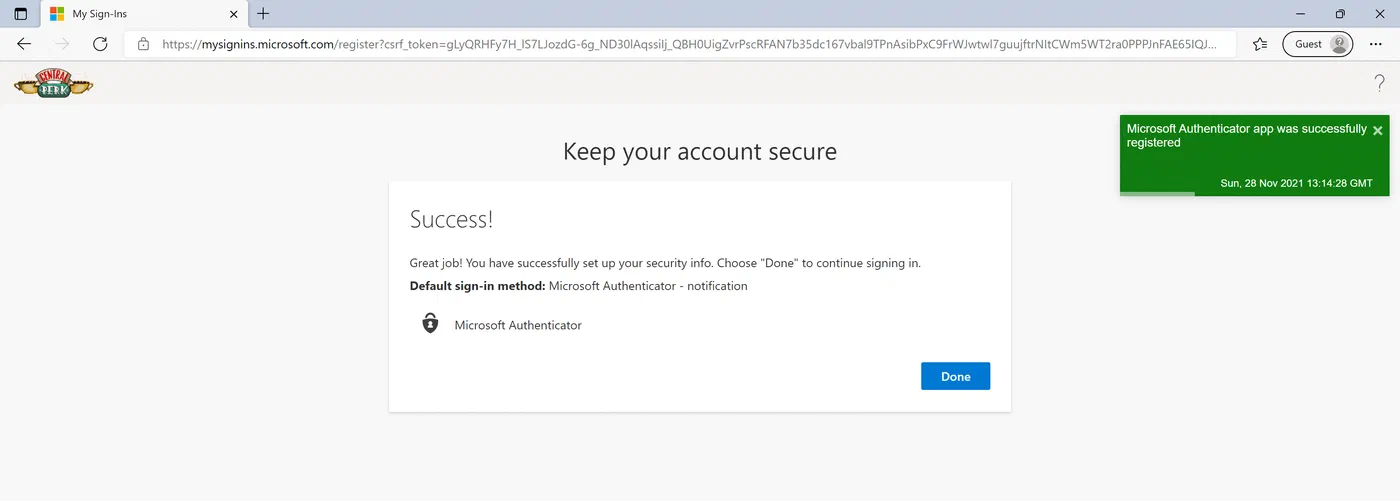The height and width of the screenshot is (501, 1400).
Task: Click the Central Perk logo
Action: point(54,84)
